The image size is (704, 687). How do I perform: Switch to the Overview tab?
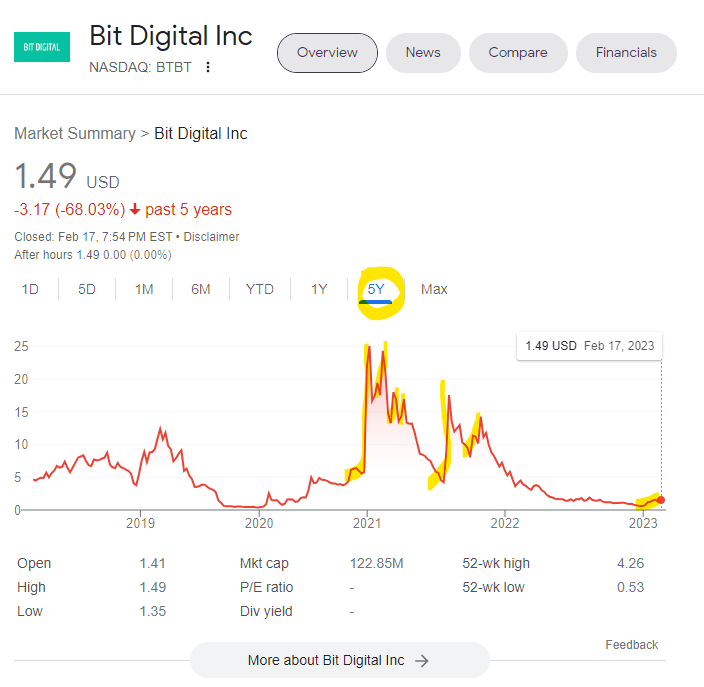coord(327,53)
